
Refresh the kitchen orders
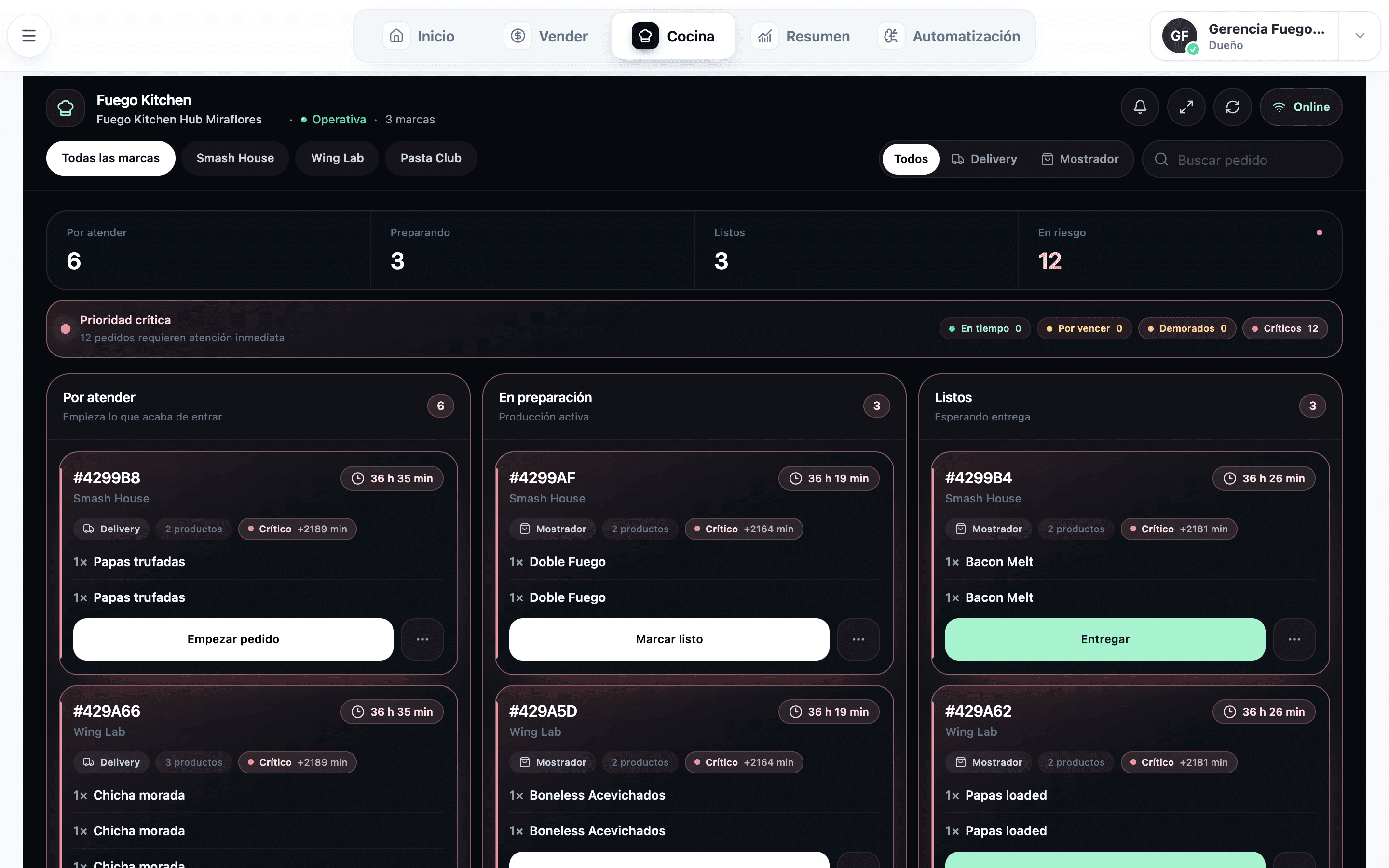coord(1232,107)
